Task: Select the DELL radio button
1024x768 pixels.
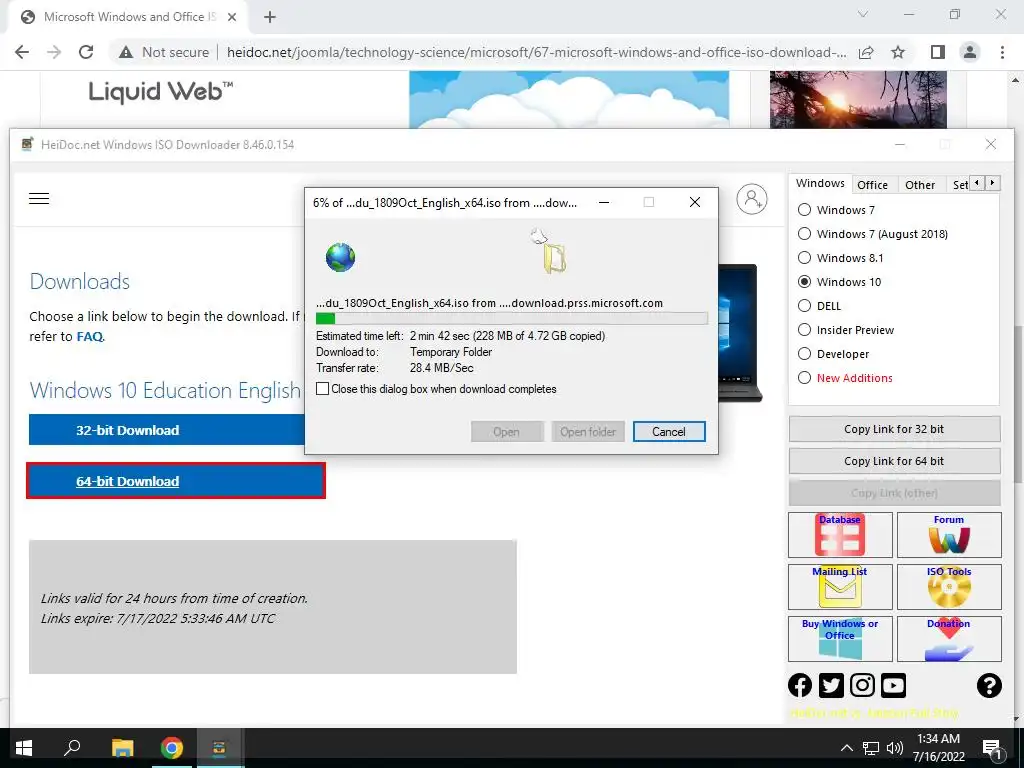Action: pyautogui.click(x=805, y=306)
